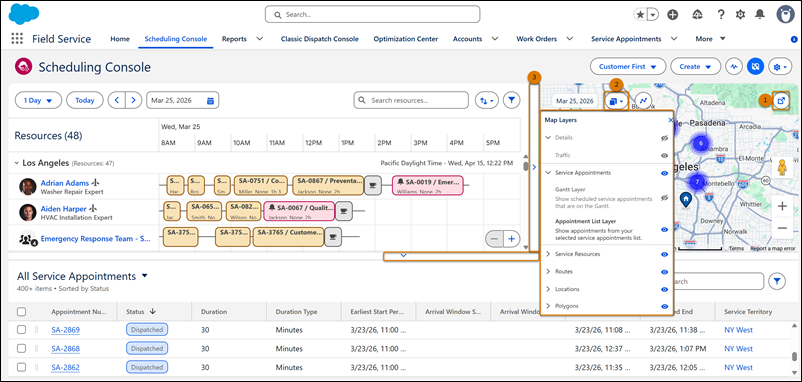This screenshot has width=802, height=382.
Task: Zoom out on the map
Action: (x=782, y=228)
